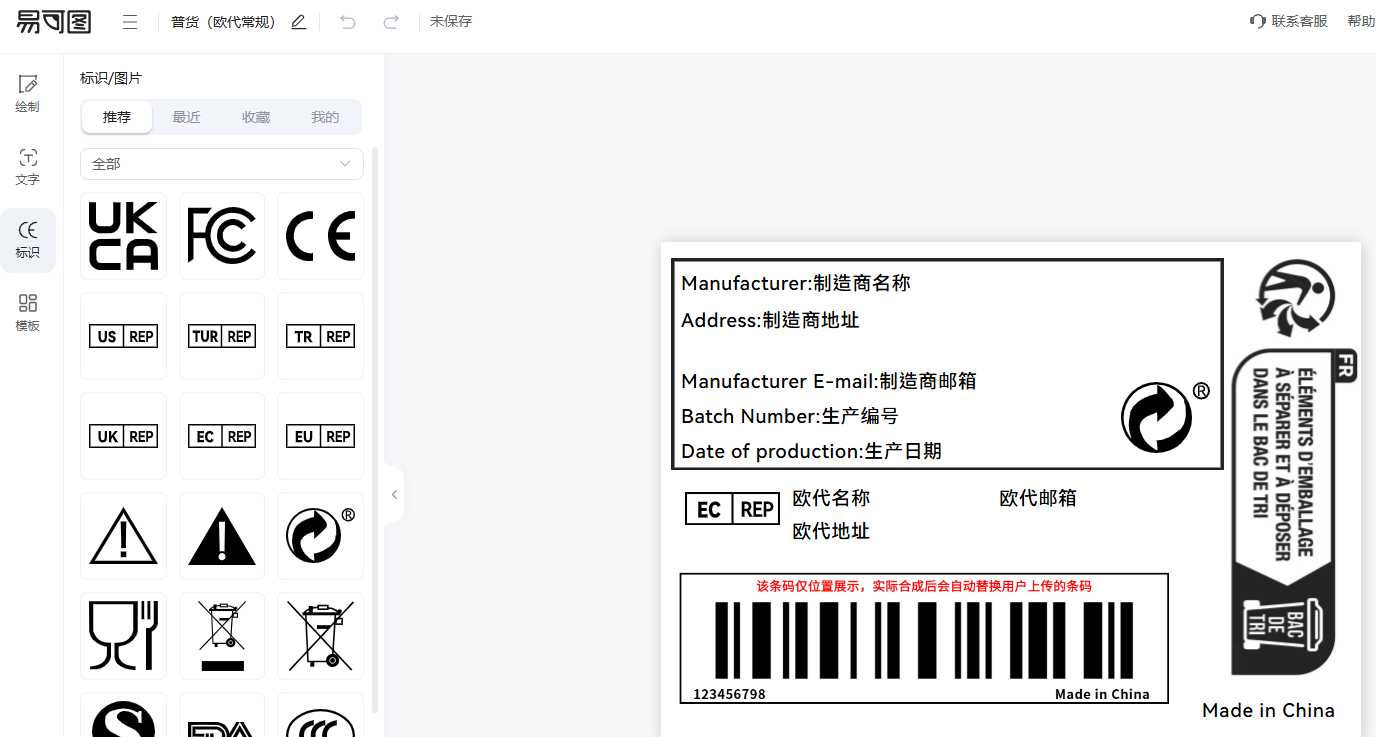Select the EC REP mark on the label
This screenshot has width=1376, height=737.
732,509
